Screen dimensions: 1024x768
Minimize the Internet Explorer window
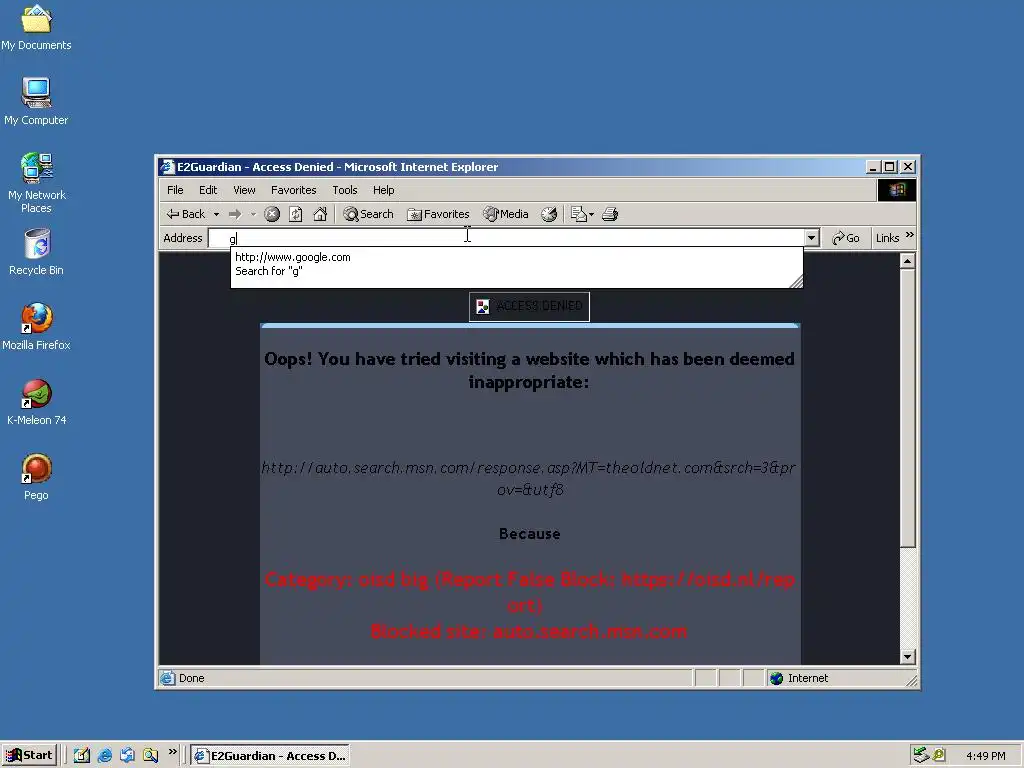coord(873,167)
